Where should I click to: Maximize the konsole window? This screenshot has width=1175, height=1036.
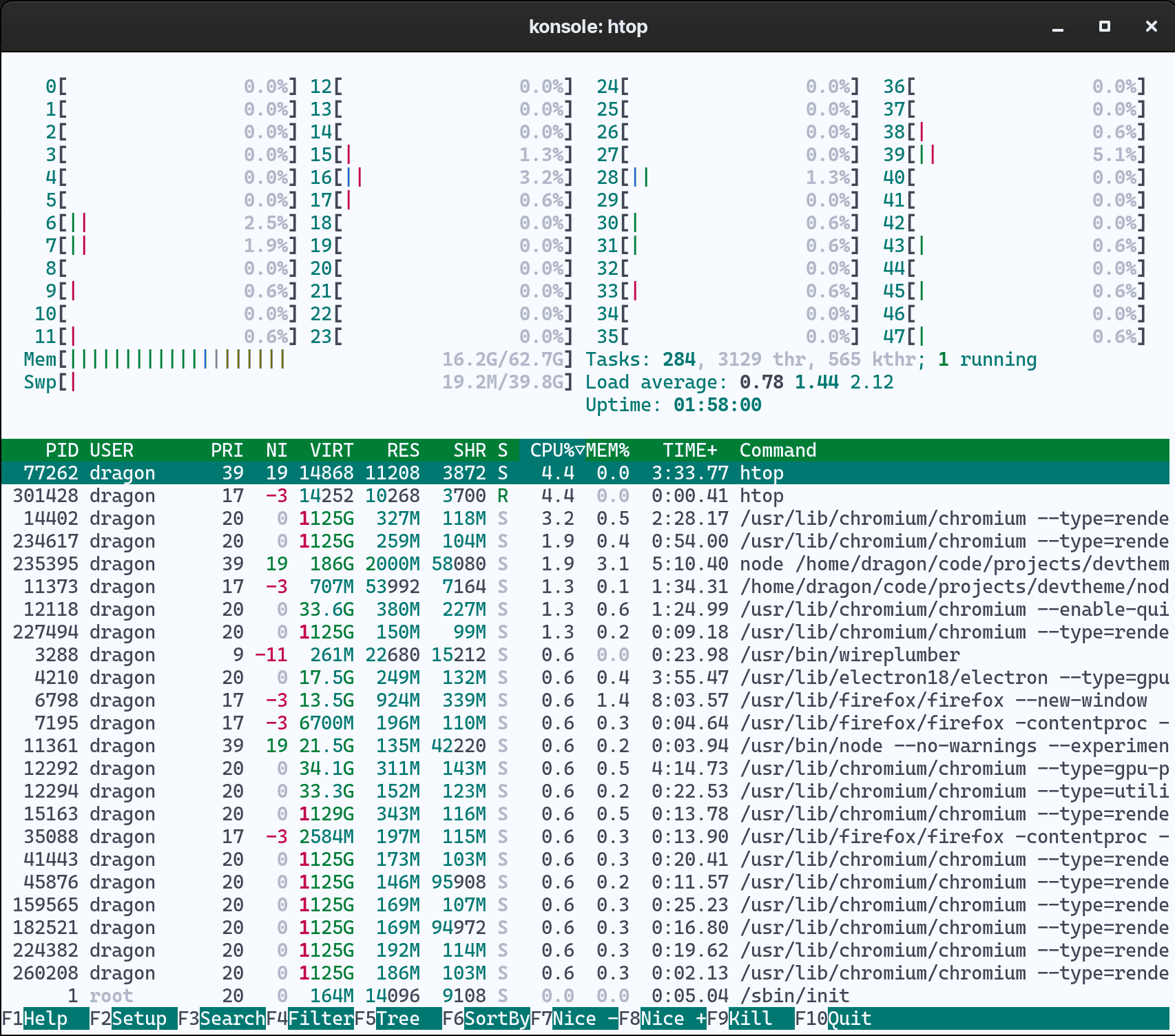[x=1105, y=27]
